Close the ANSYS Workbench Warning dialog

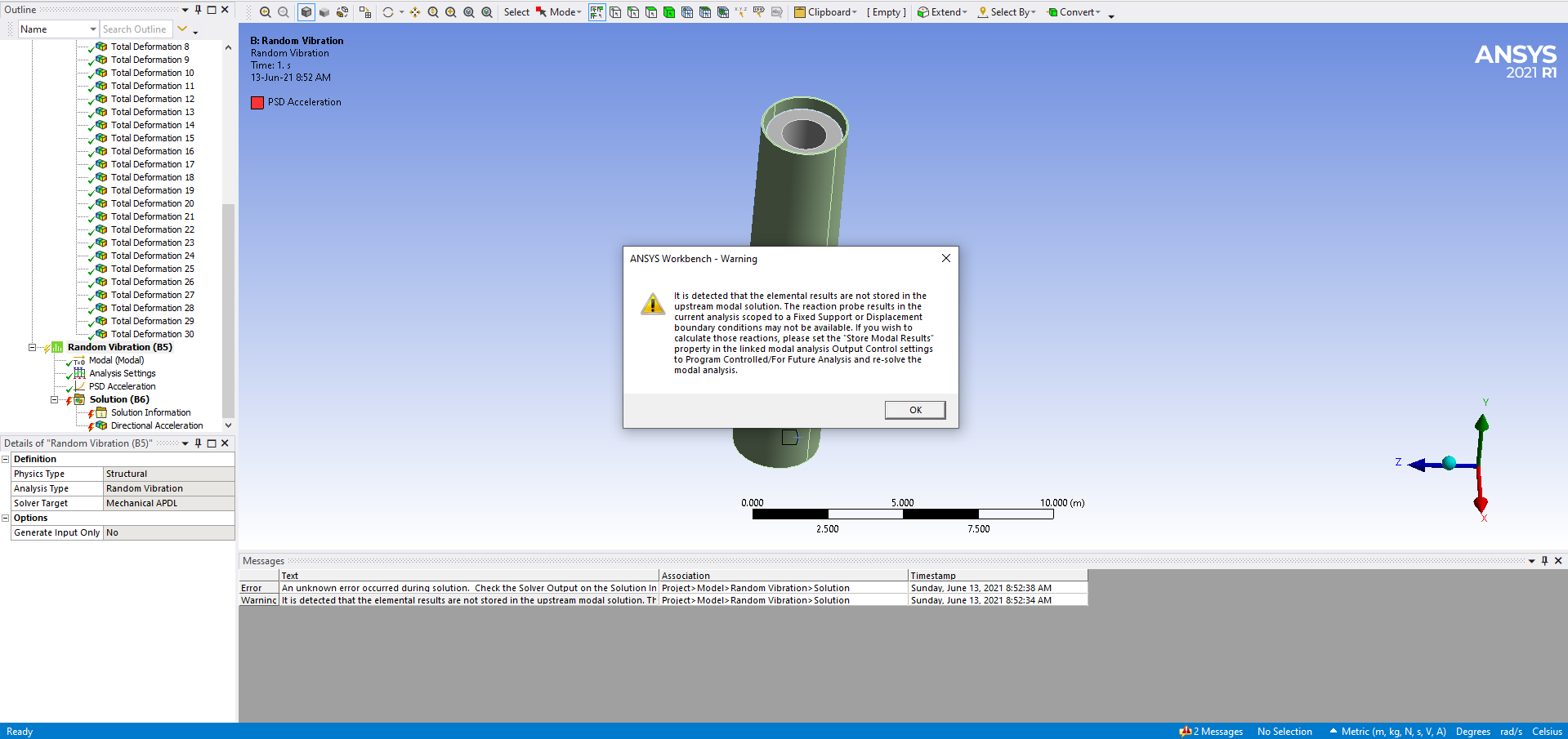945,258
